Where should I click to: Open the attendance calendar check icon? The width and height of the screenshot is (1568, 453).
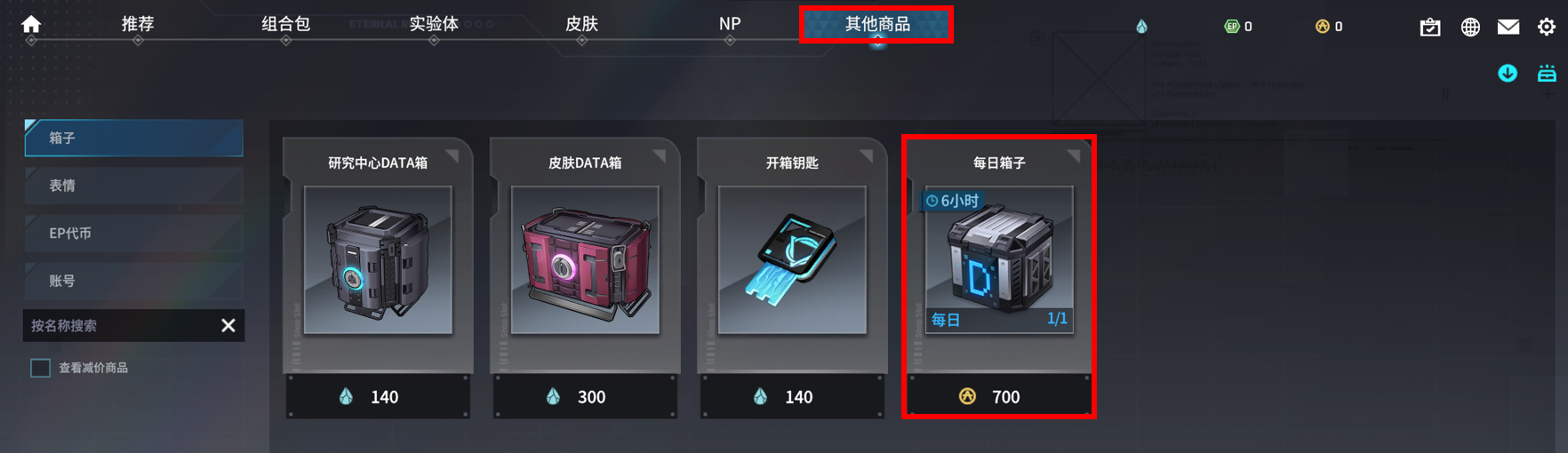(1430, 28)
